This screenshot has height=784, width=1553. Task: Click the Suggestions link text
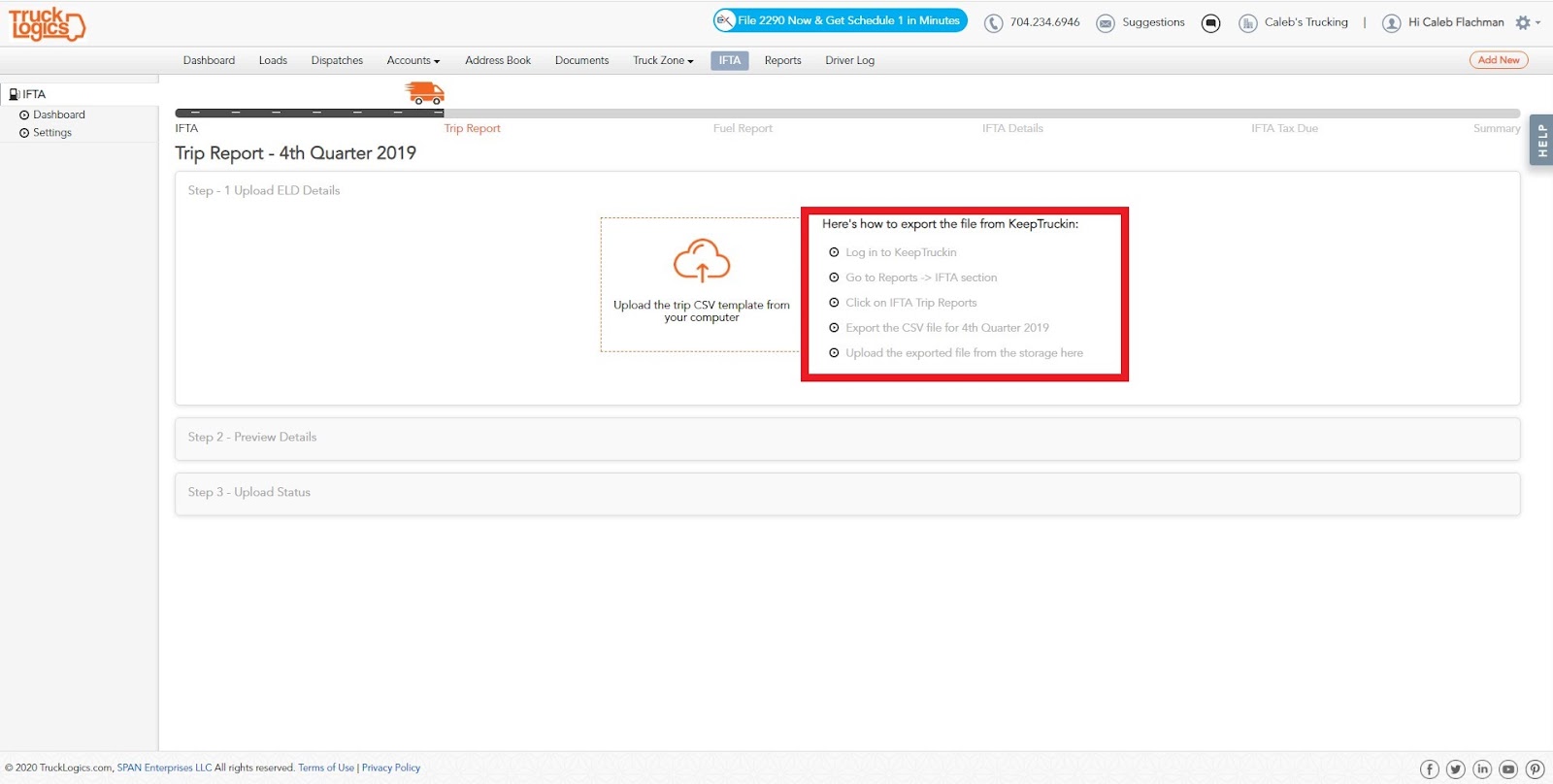coord(1153,22)
